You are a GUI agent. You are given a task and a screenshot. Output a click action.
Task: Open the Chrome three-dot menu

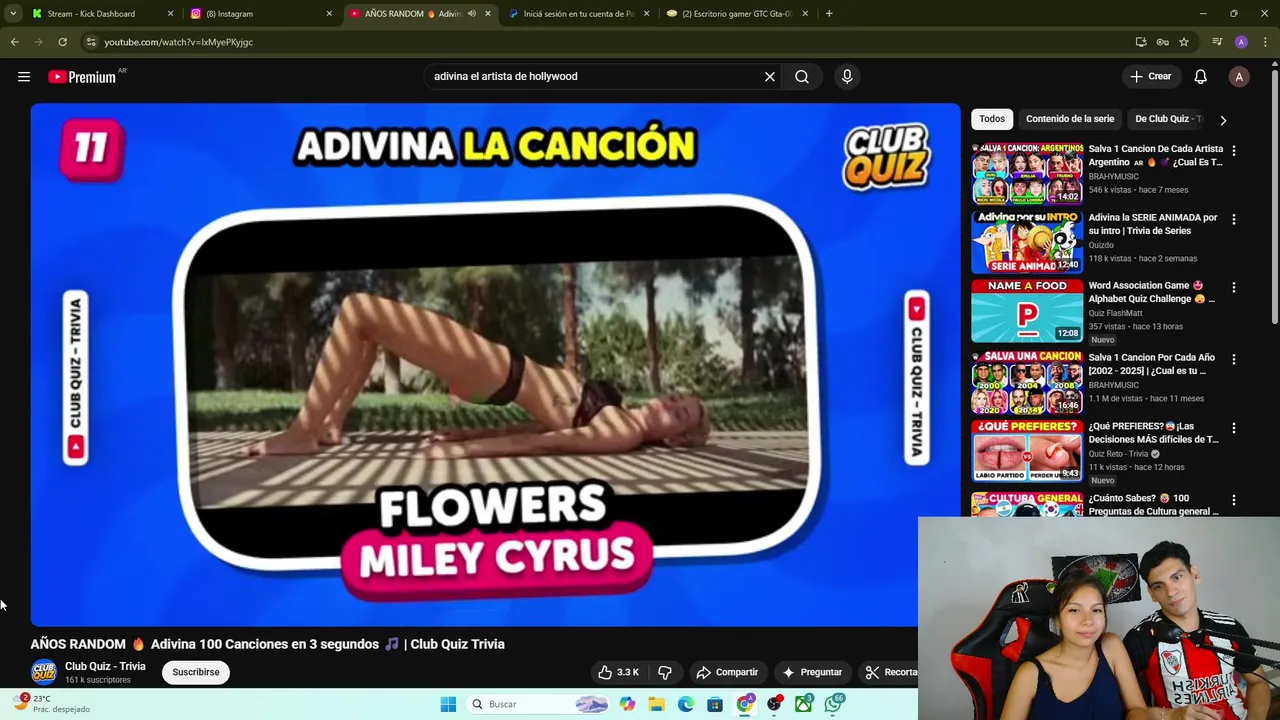tap(1265, 42)
